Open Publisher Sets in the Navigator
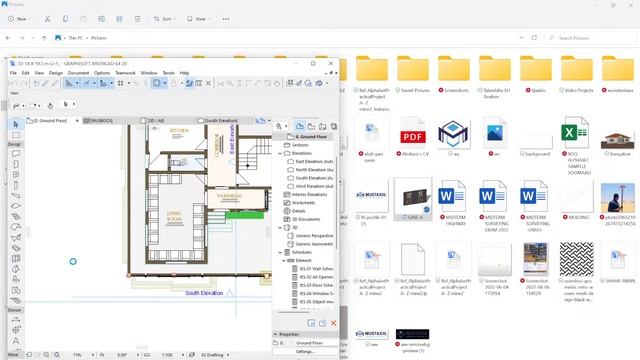This screenshot has height=360, width=640. click(333, 126)
